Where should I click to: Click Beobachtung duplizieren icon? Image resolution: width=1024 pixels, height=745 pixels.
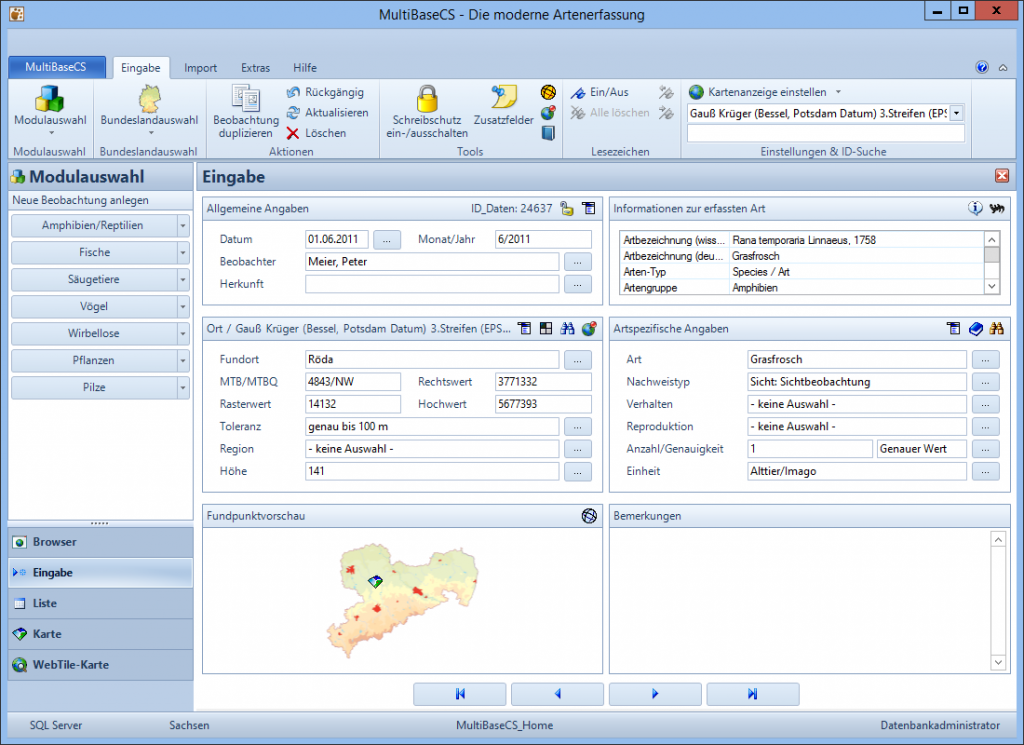point(245,98)
